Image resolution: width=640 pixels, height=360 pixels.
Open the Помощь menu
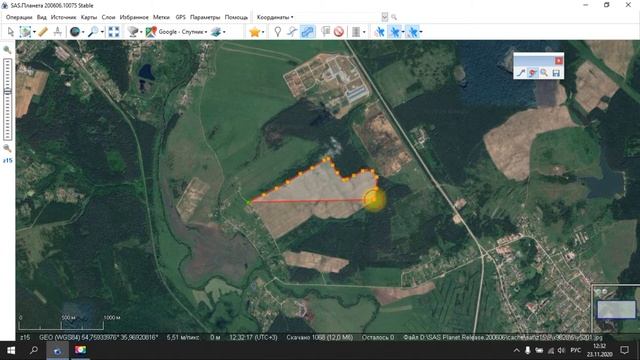coord(236,17)
